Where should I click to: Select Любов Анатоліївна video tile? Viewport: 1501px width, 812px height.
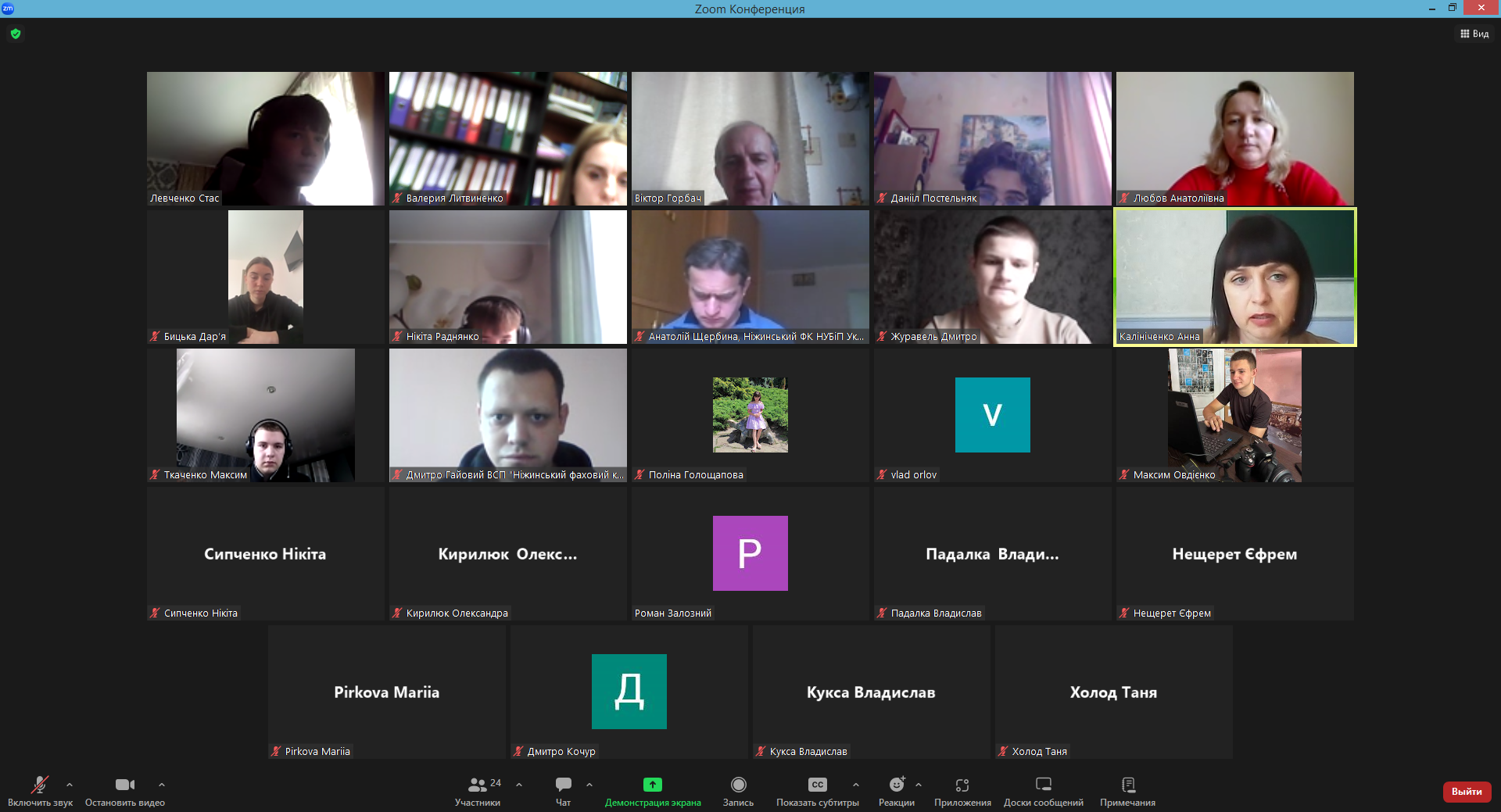[1235, 139]
